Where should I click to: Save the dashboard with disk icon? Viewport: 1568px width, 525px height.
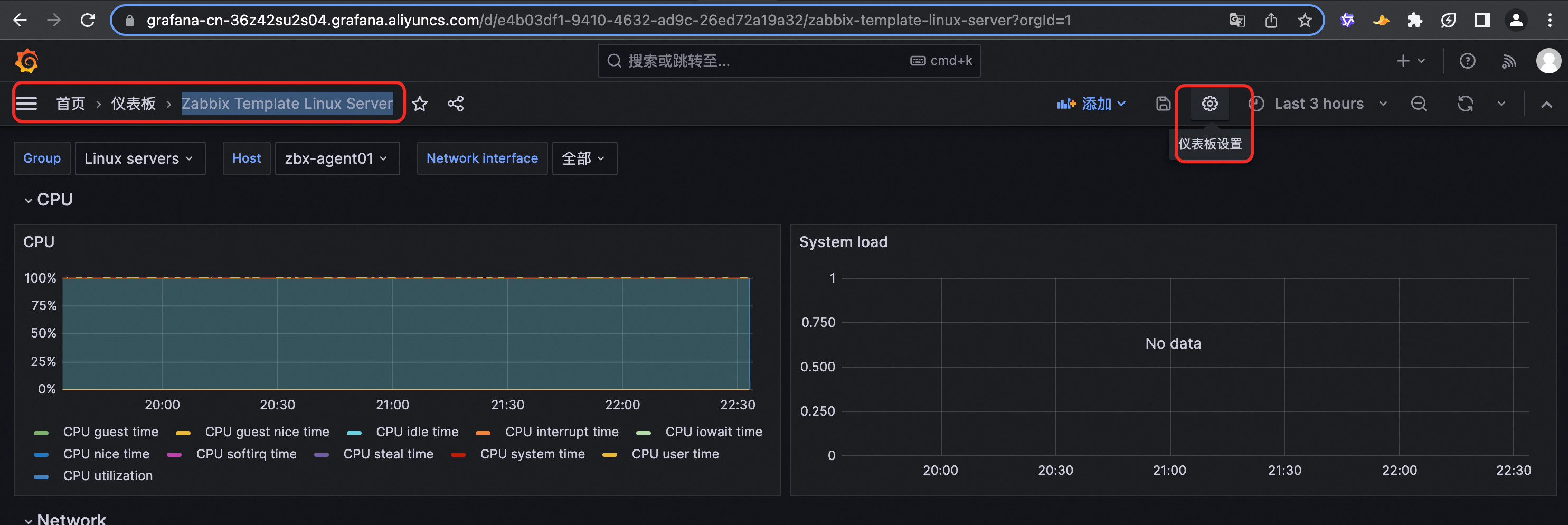[x=1163, y=104]
